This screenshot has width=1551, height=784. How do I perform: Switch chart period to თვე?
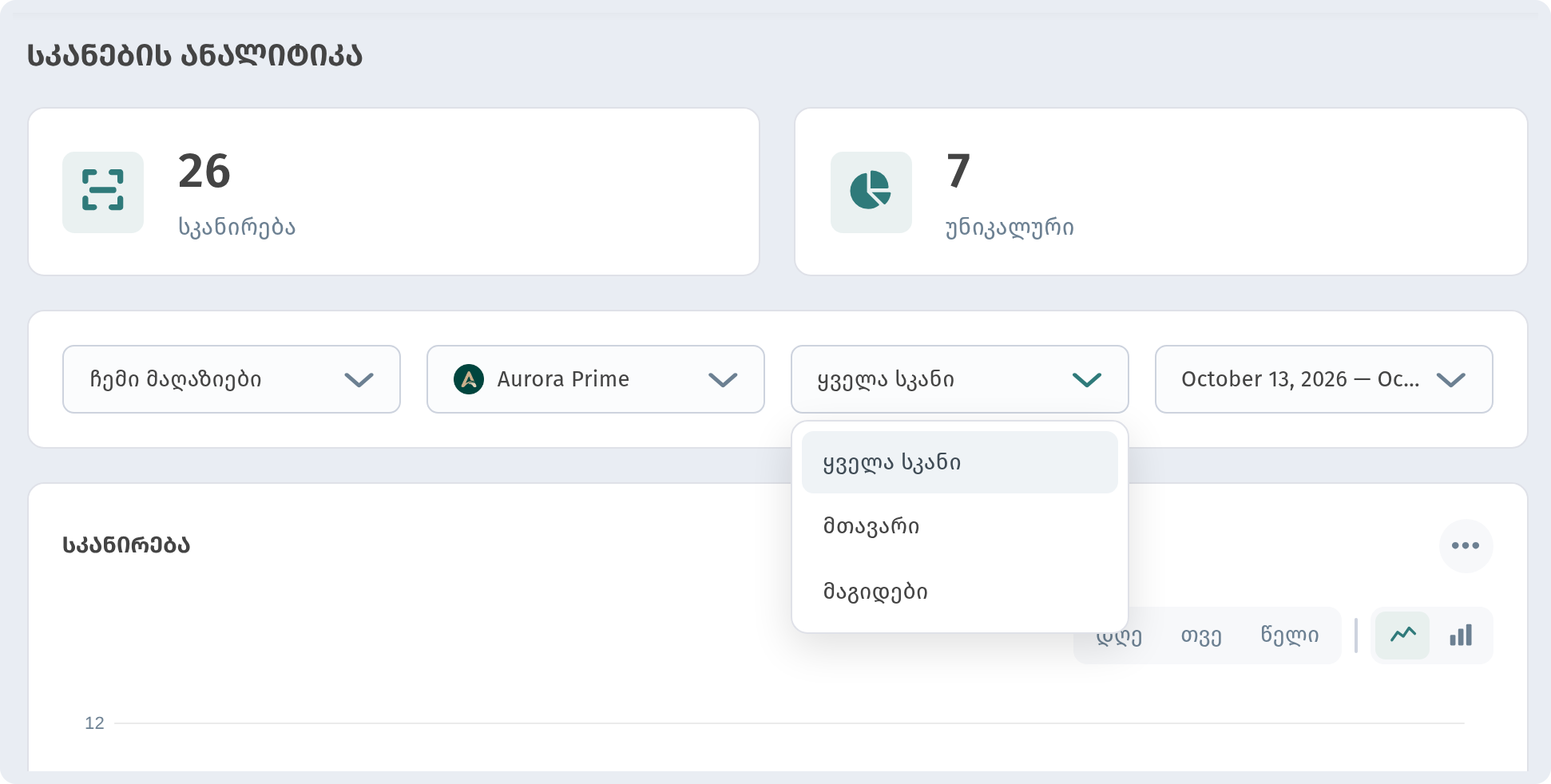1201,636
